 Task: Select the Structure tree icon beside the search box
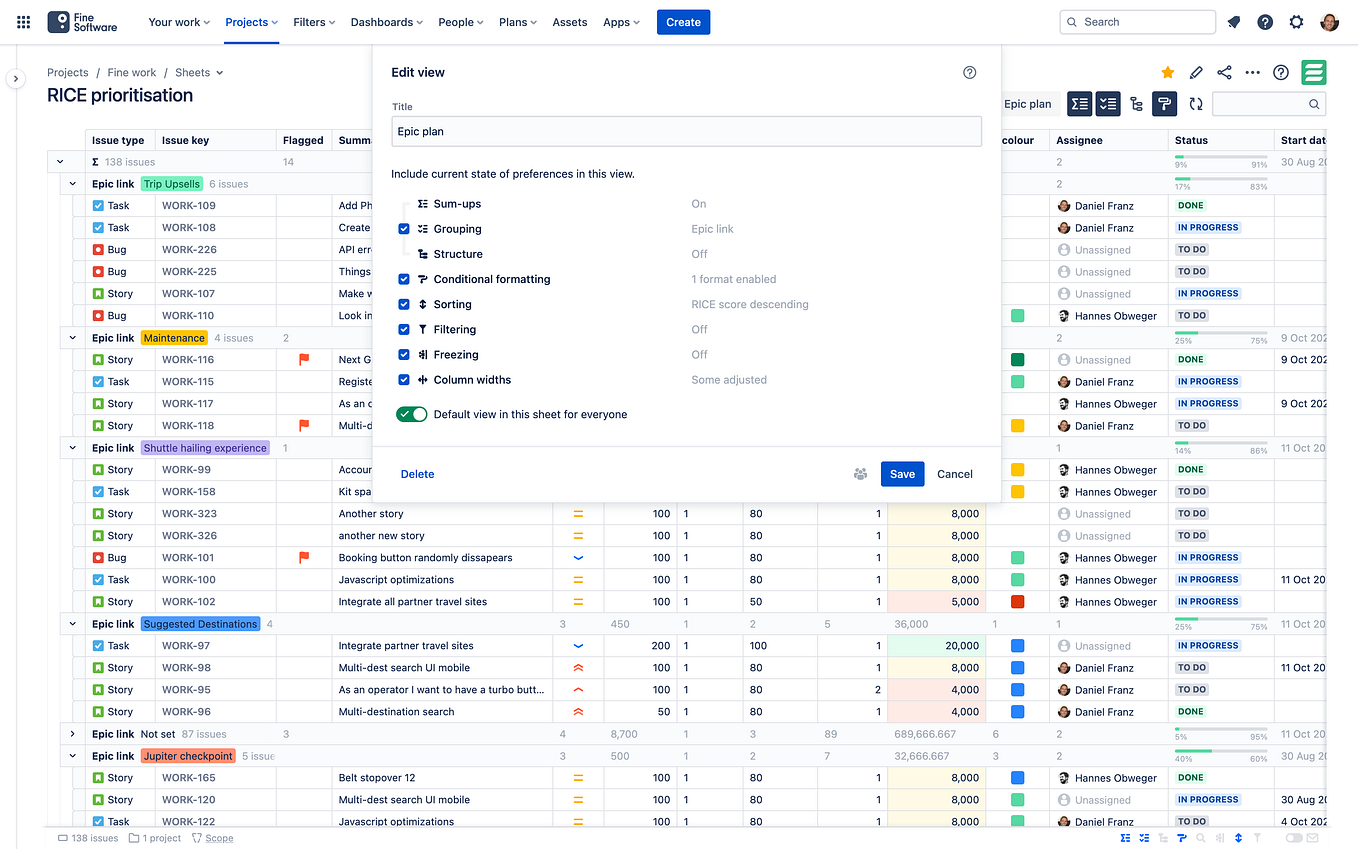(1137, 103)
